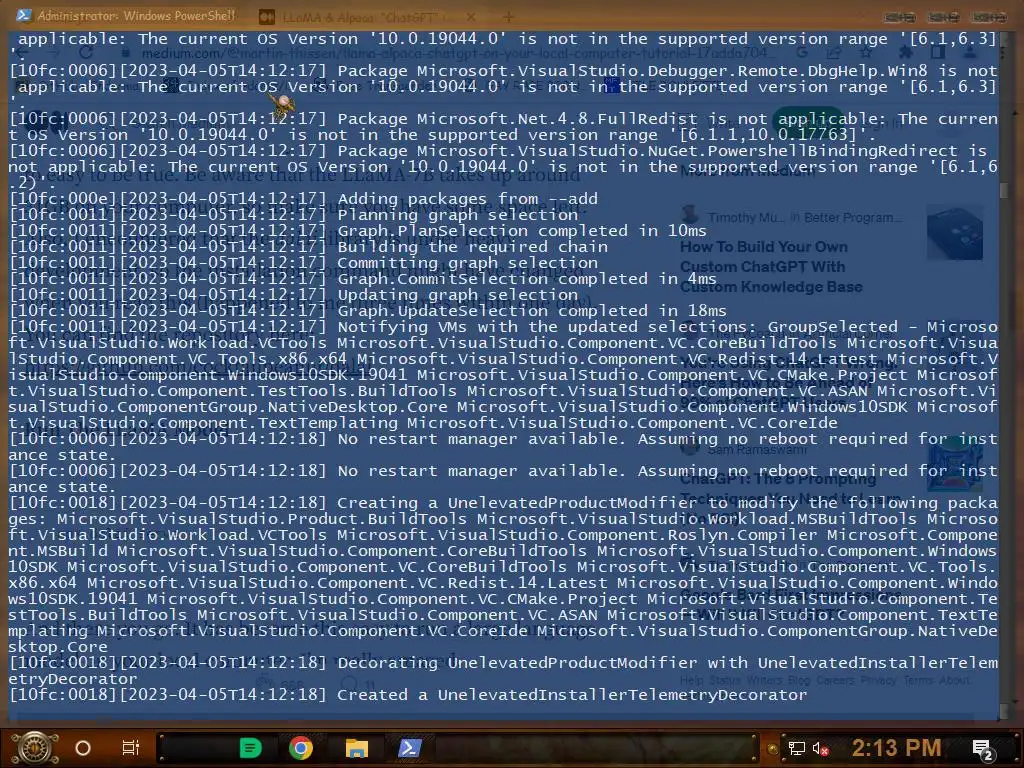Click 'Graph.CommitSelection completed in 4ms' line
Screen dimensions: 1024x768
click(362, 279)
